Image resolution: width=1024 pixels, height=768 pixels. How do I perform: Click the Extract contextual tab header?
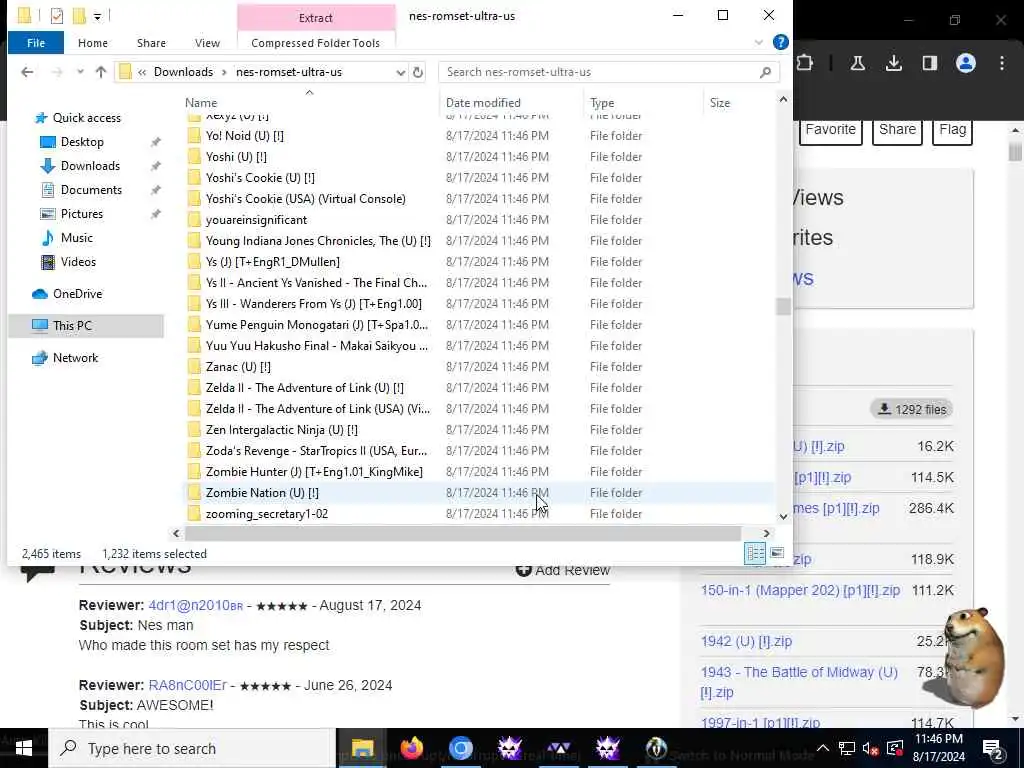pos(315,18)
